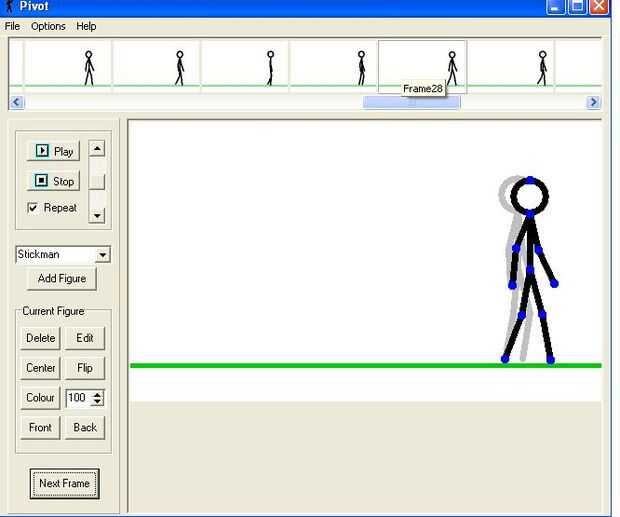Screen dimensions: 620x517
Task: Open the Colour picker button
Action: pos(40,397)
